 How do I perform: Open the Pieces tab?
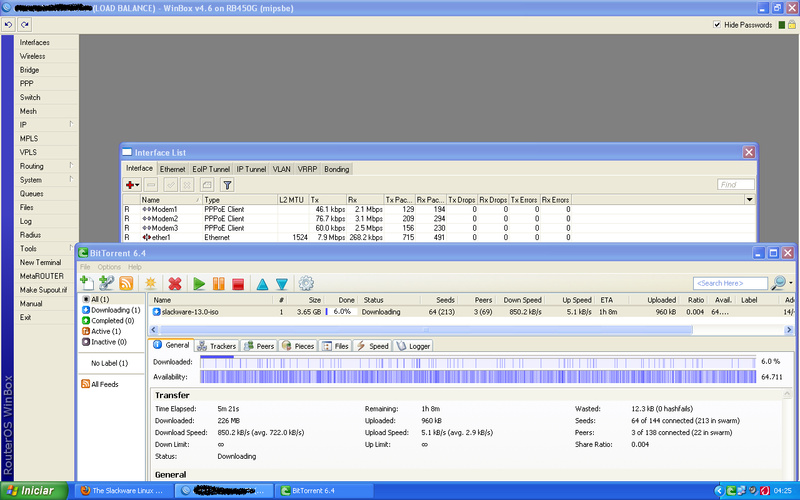point(298,346)
